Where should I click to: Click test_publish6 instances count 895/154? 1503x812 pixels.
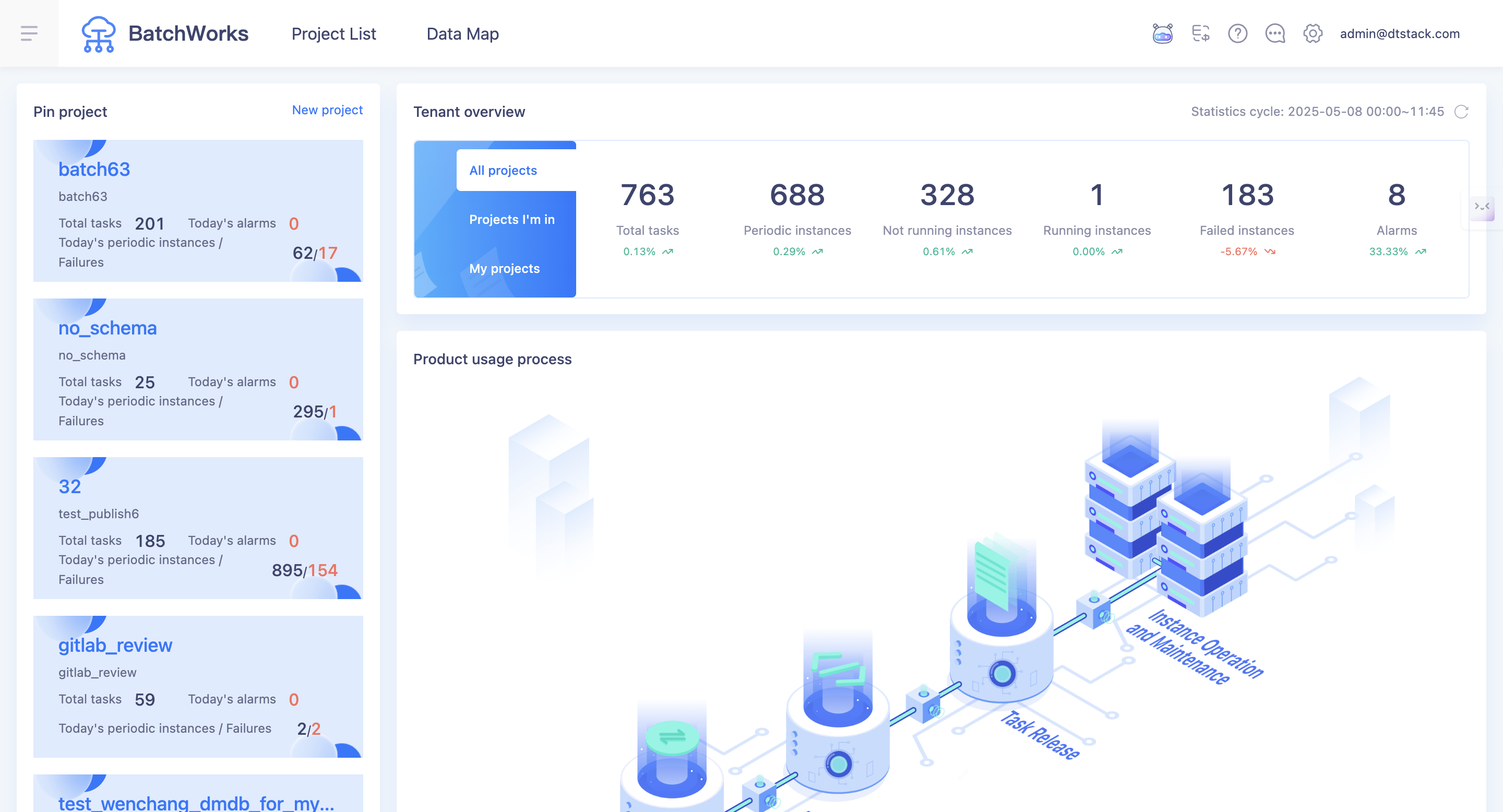(305, 570)
